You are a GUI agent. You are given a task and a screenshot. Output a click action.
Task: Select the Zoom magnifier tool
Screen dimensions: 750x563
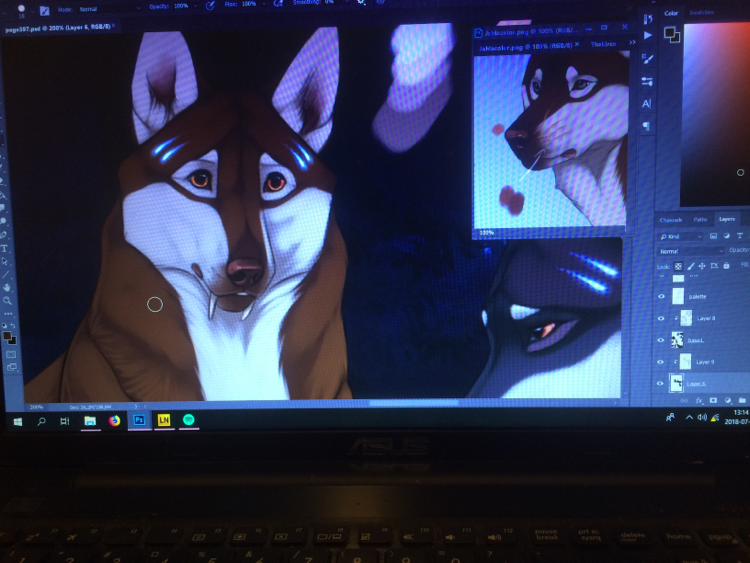click(x=7, y=300)
